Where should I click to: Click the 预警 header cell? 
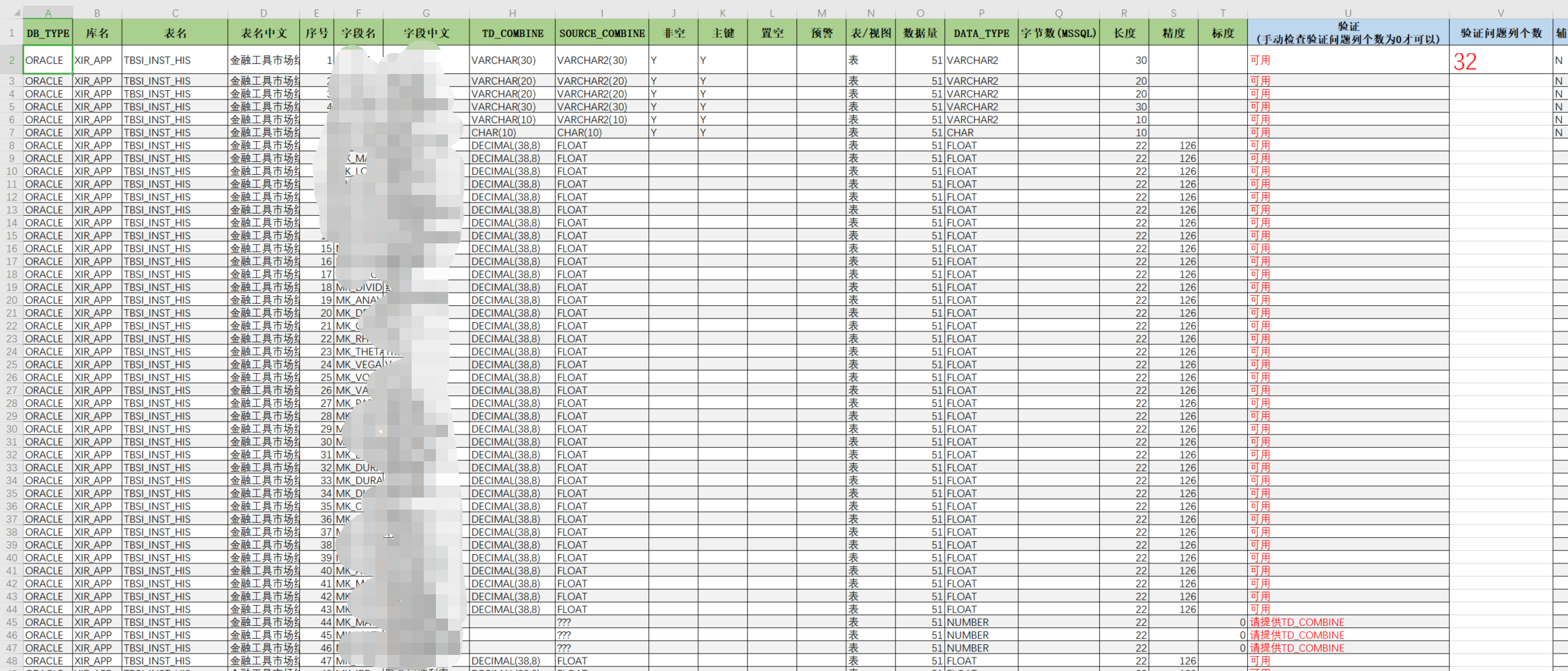pos(821,32)
